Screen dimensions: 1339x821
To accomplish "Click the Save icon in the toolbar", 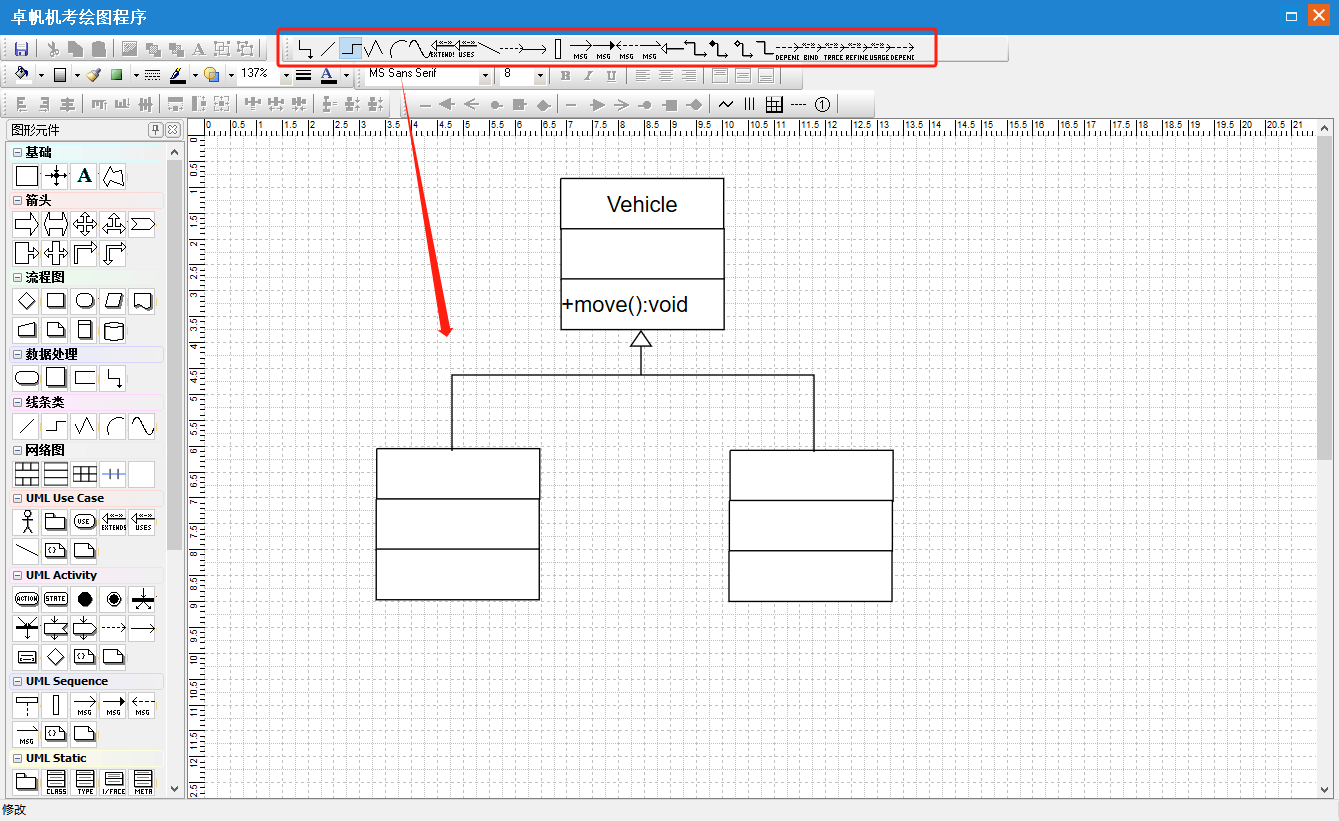I will pyautogui.click(x=21, y=48).
